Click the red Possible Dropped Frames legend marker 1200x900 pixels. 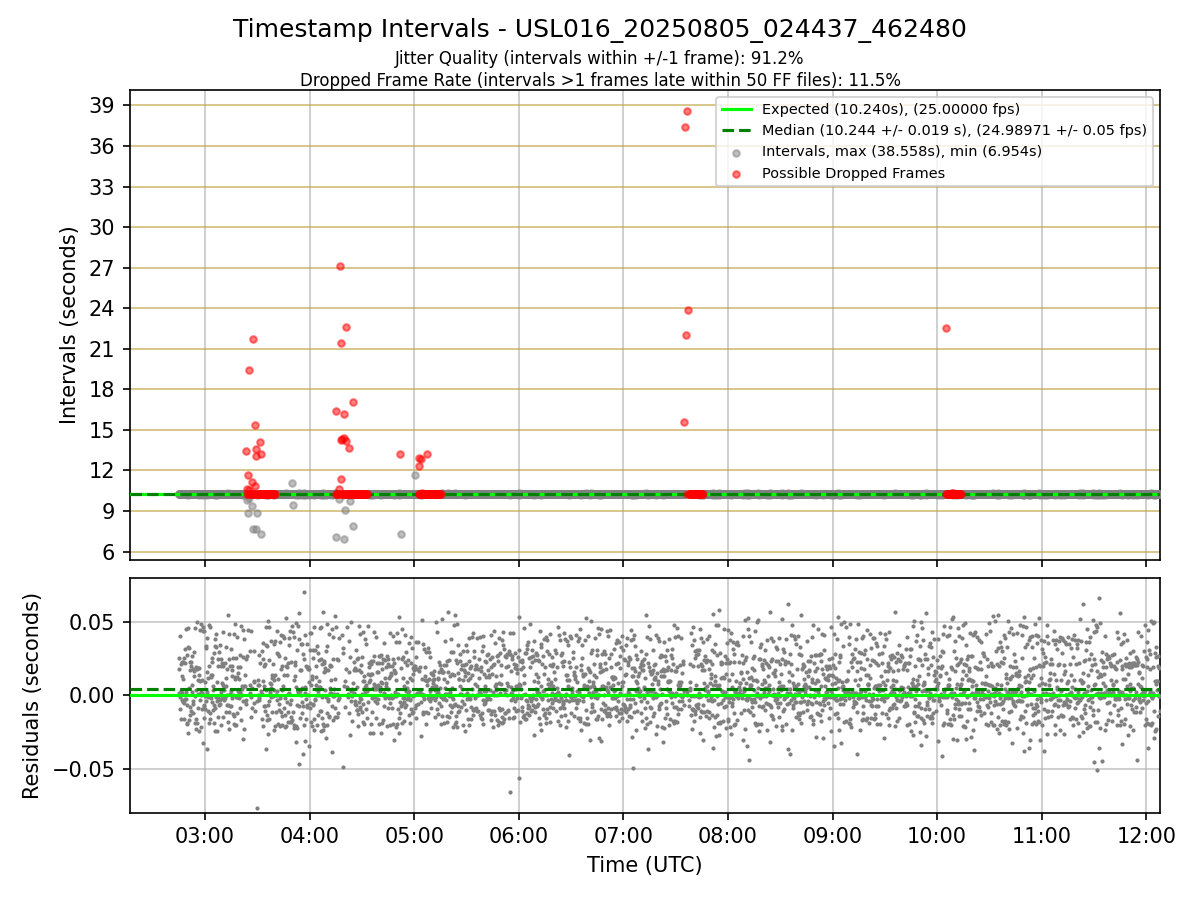(x=738, y=173)
